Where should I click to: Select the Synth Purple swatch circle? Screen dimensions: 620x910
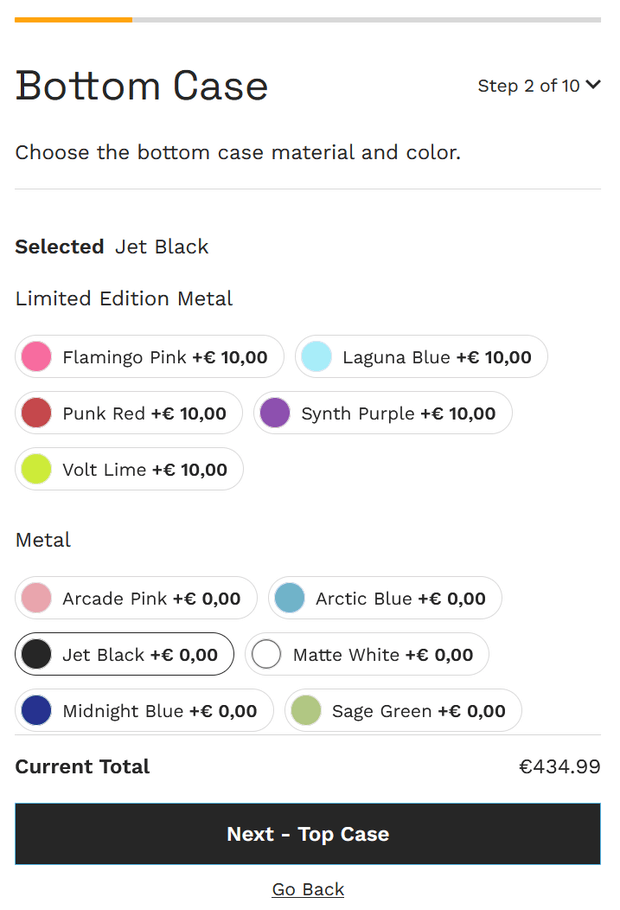pos(275,413)
